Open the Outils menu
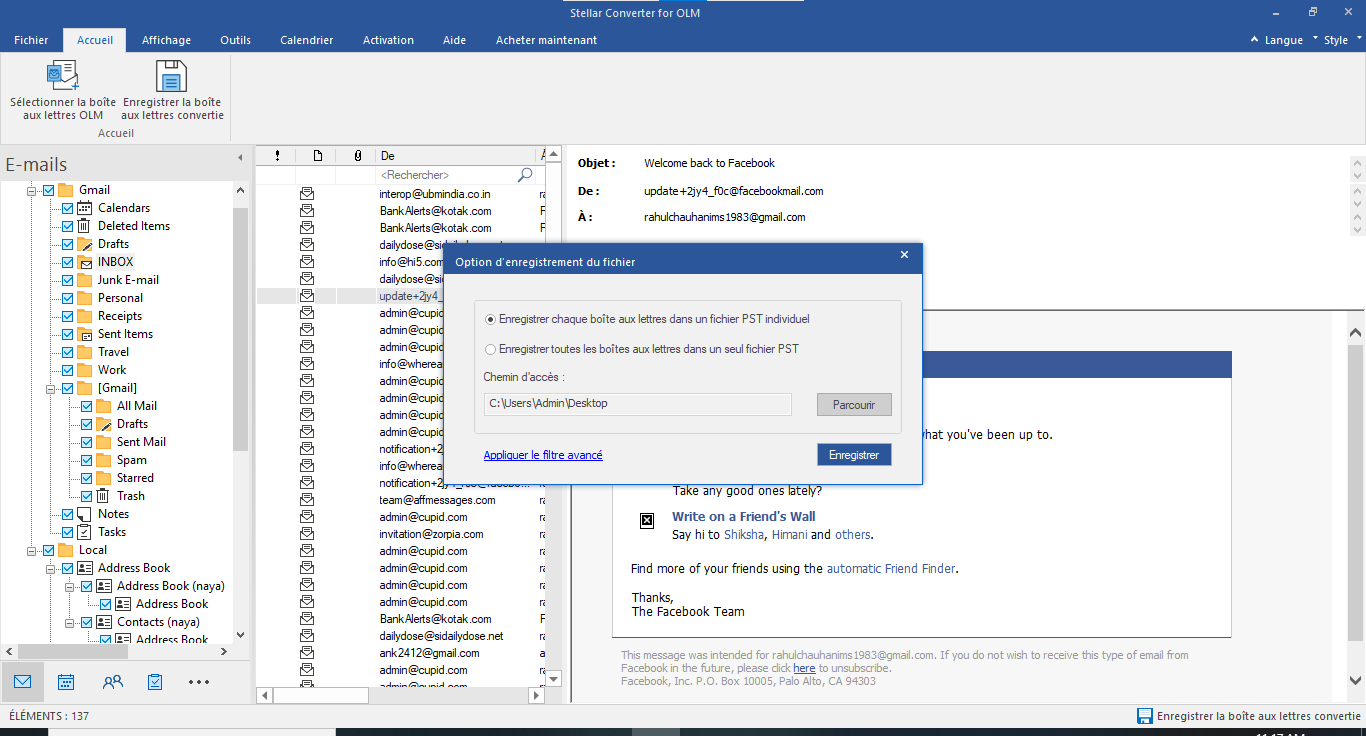Viewport: 1366px width, 736px height. click(235, 40)
